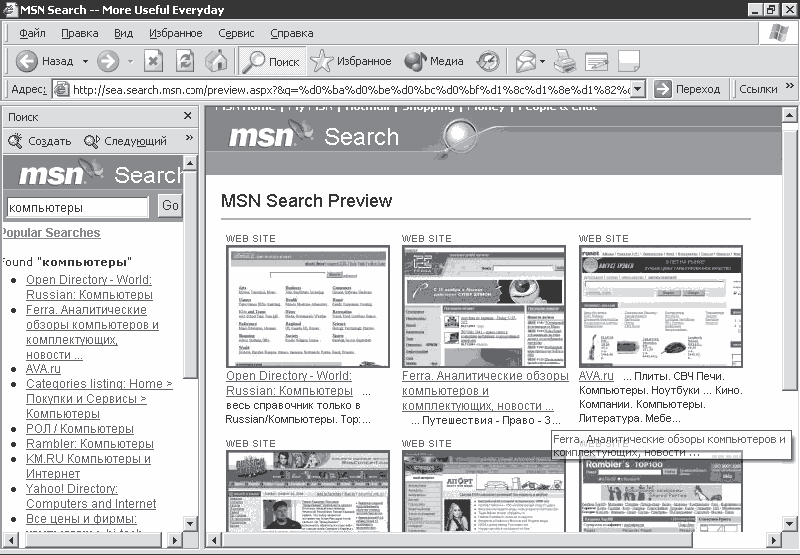Screen dimensions: 800x555
Task: Click the Open Directory website preview thumbnail
Action: [x=307, y=305]
